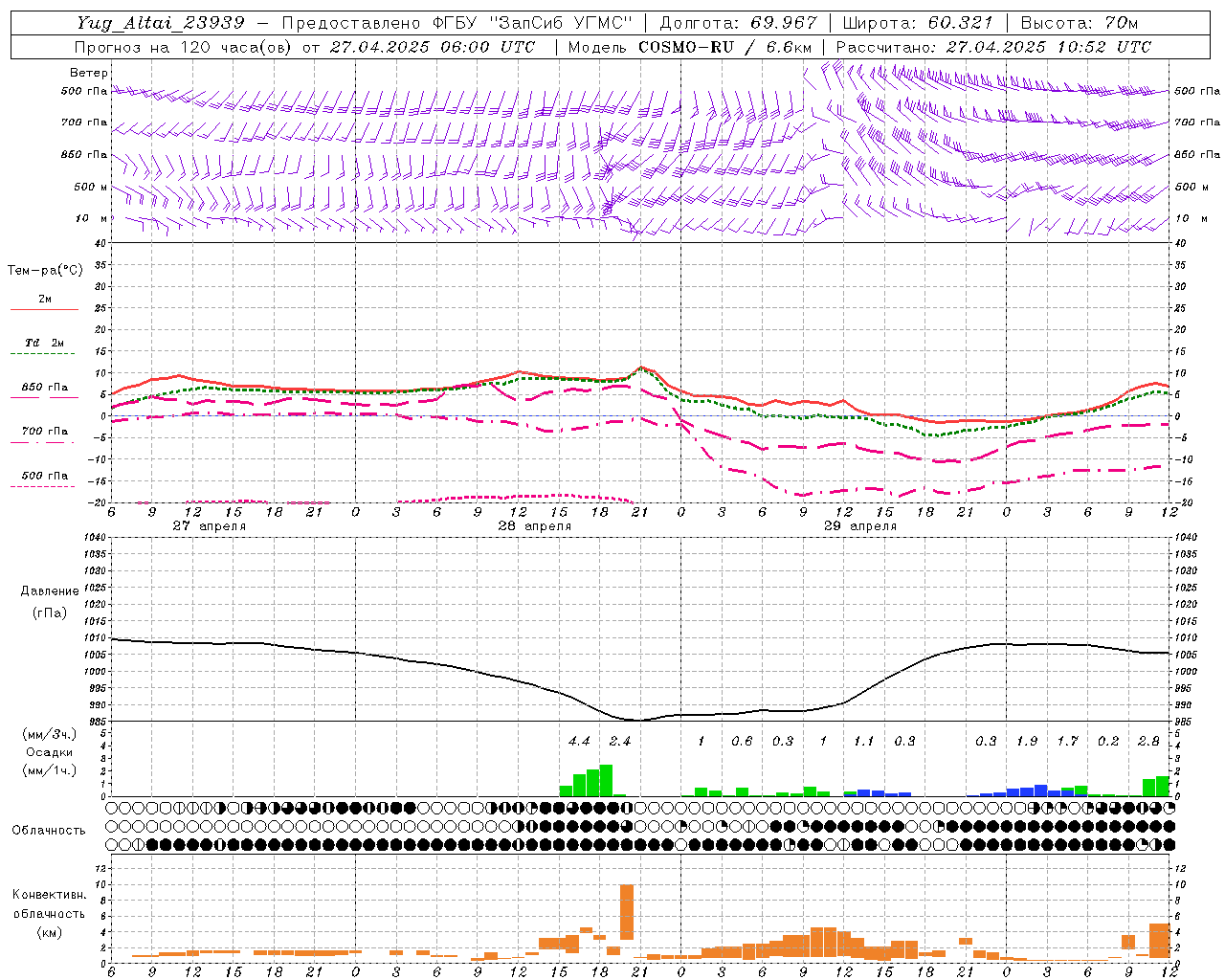Click the date label 29 апреля
This screenshot has width=1225, height=980.
tap(860, 526)
